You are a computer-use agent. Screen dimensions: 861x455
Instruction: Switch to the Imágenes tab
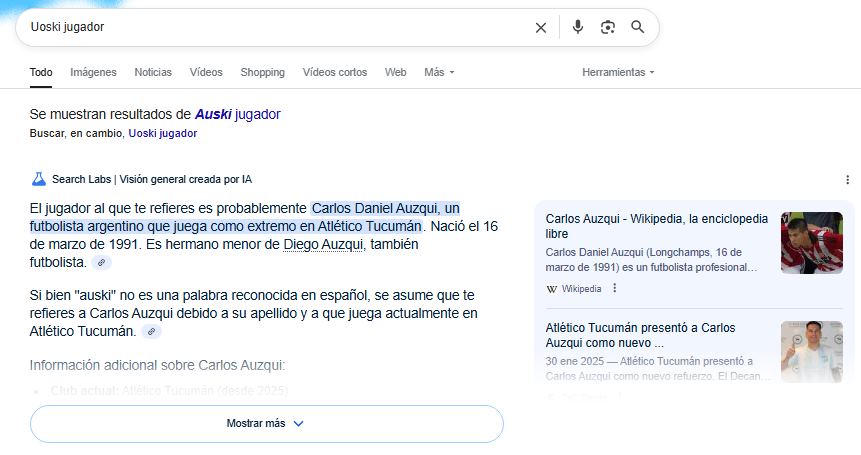tap(93, 72)
